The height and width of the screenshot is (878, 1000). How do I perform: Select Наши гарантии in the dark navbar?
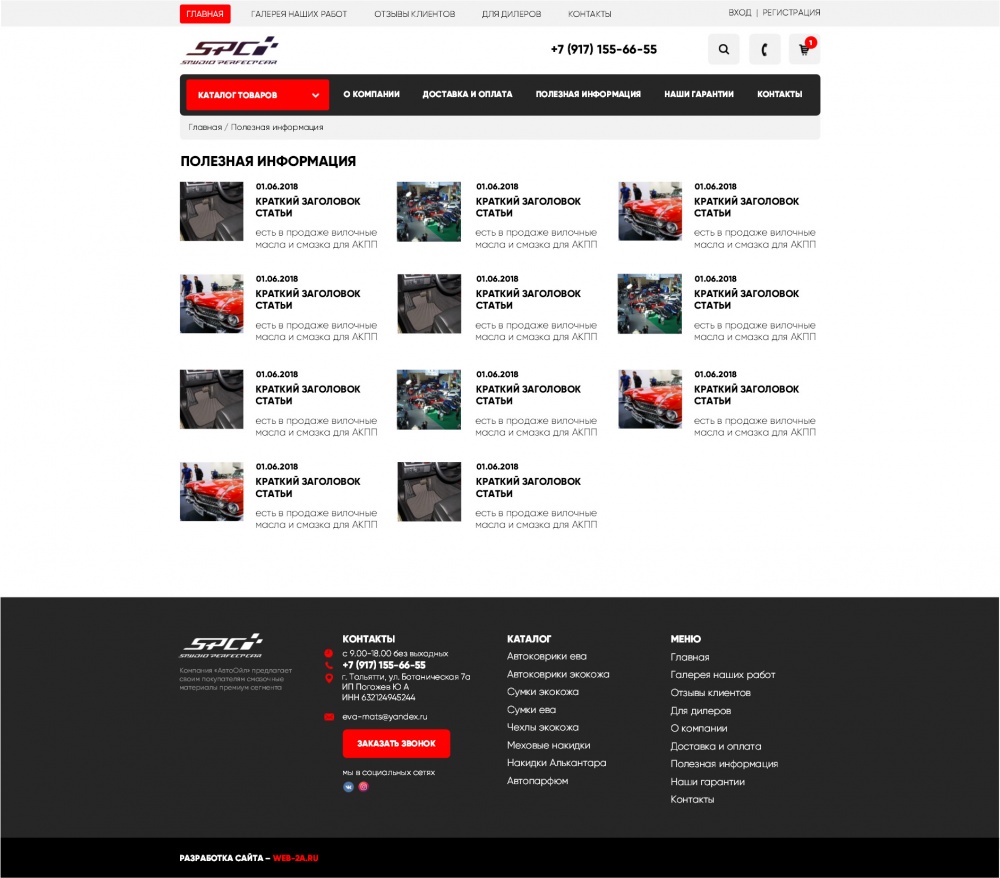[x=699, y=94]
